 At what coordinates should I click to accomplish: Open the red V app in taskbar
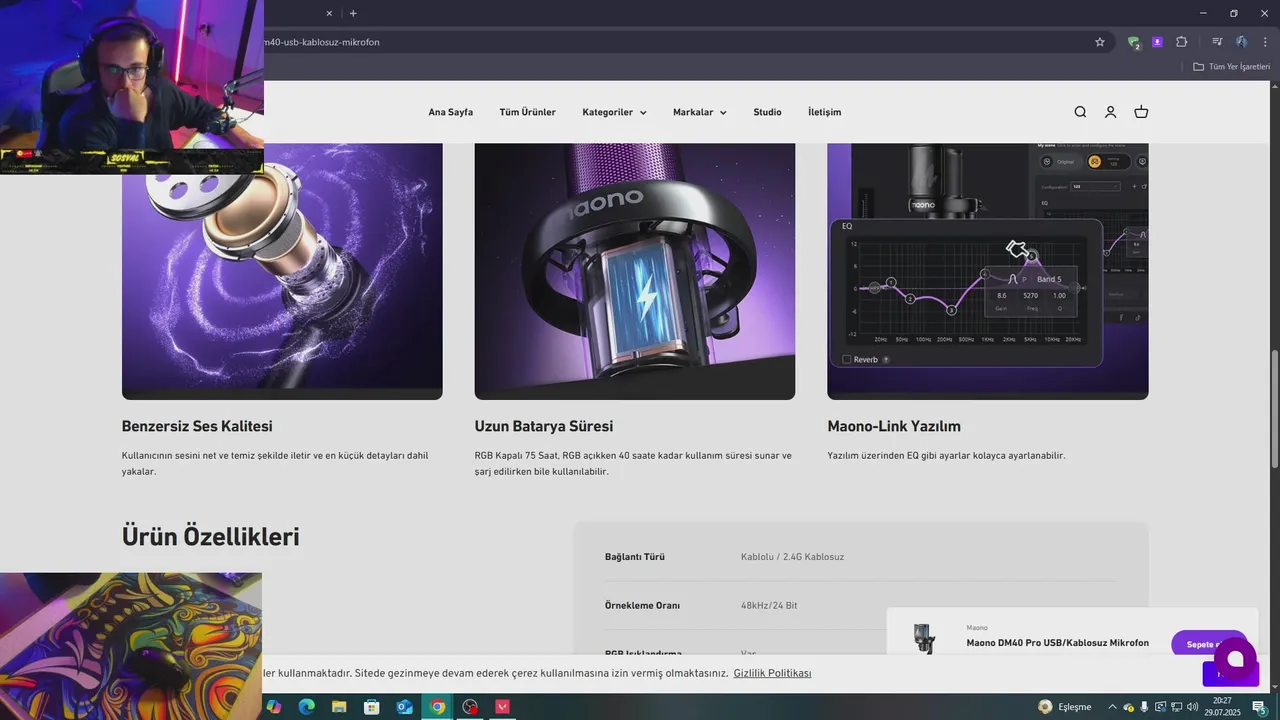point(503,707)
